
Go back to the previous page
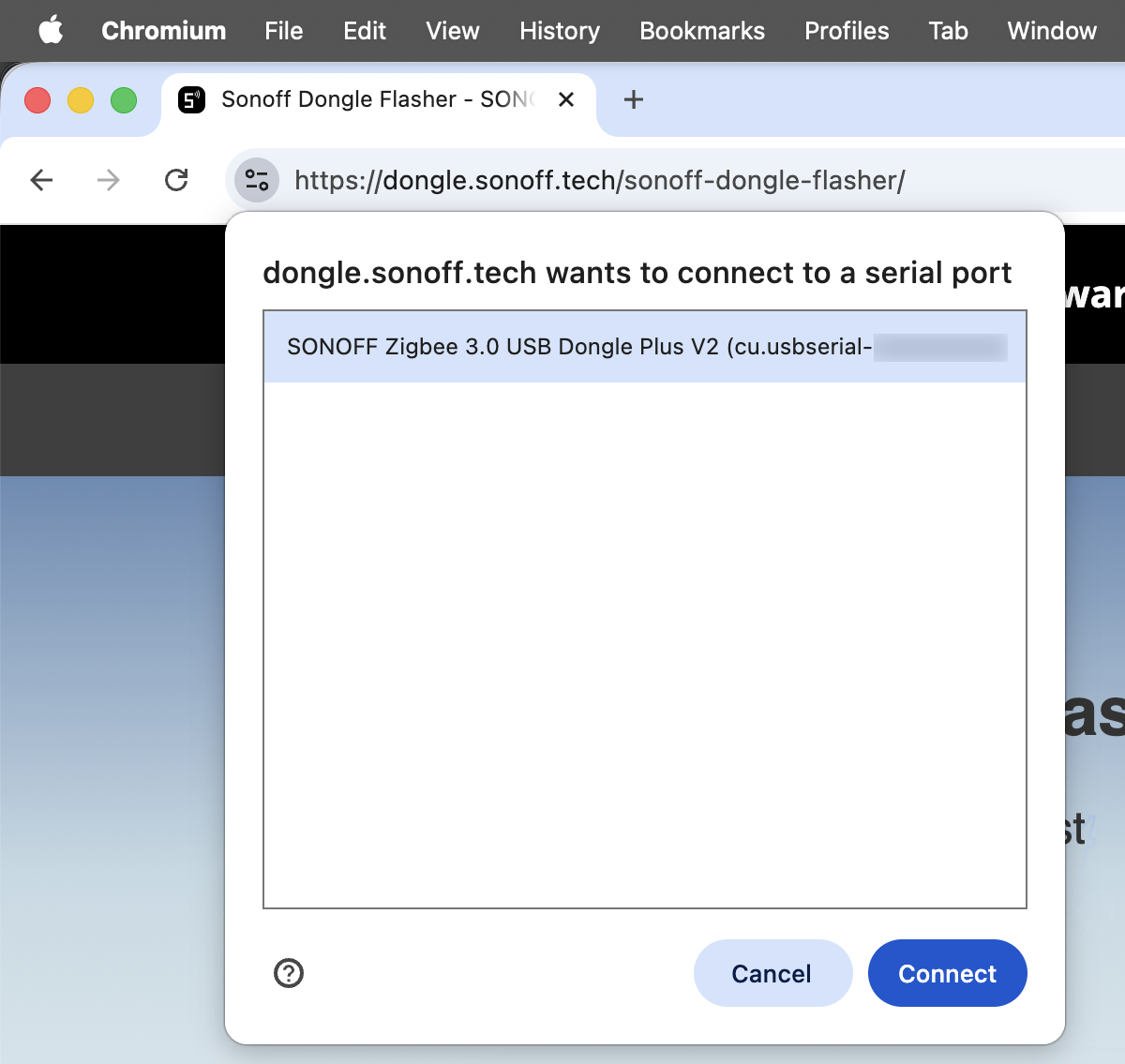pos(41,180)
